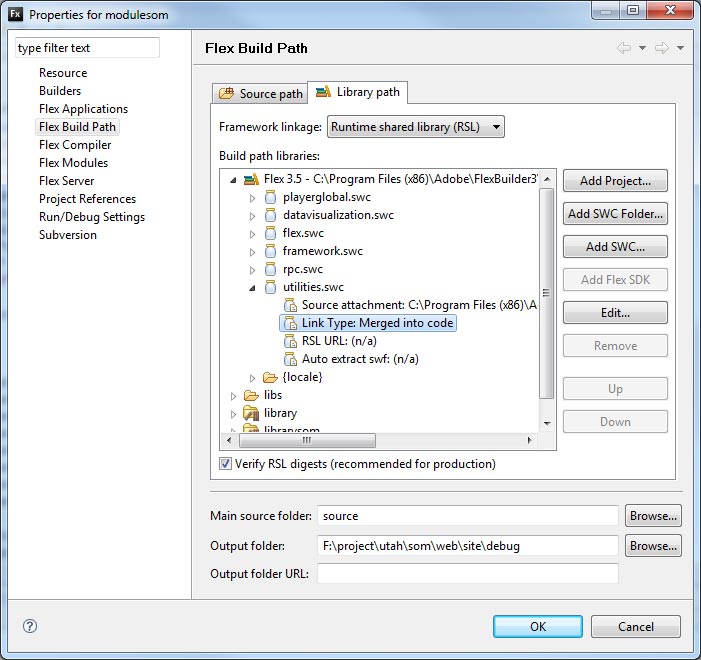The height and width of the screenshot is (660, 701).
Task: Expand the libs folder node
Action: pos(233,396)
